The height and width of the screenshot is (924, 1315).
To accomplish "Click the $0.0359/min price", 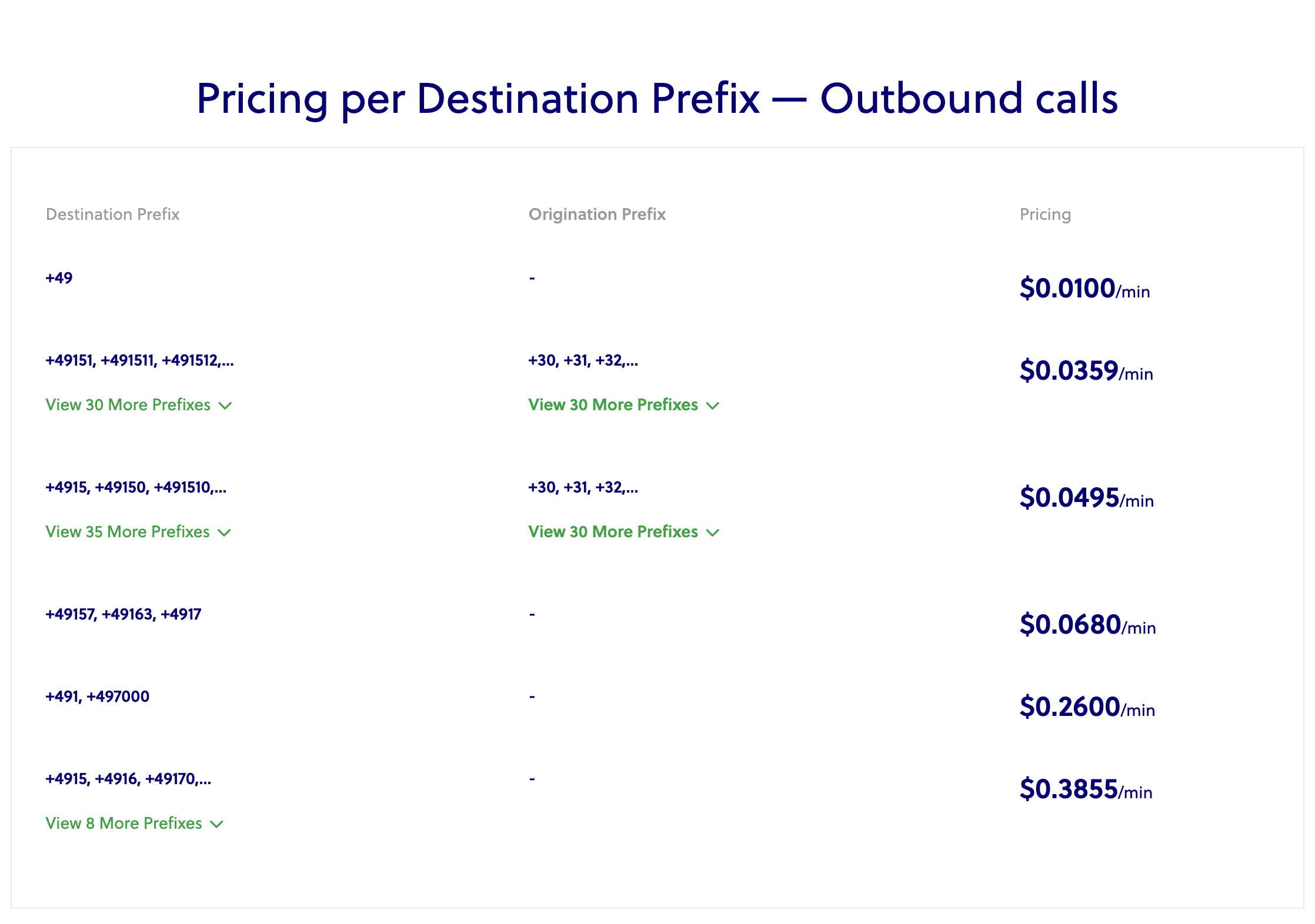I will click(x=1086, y=371).
